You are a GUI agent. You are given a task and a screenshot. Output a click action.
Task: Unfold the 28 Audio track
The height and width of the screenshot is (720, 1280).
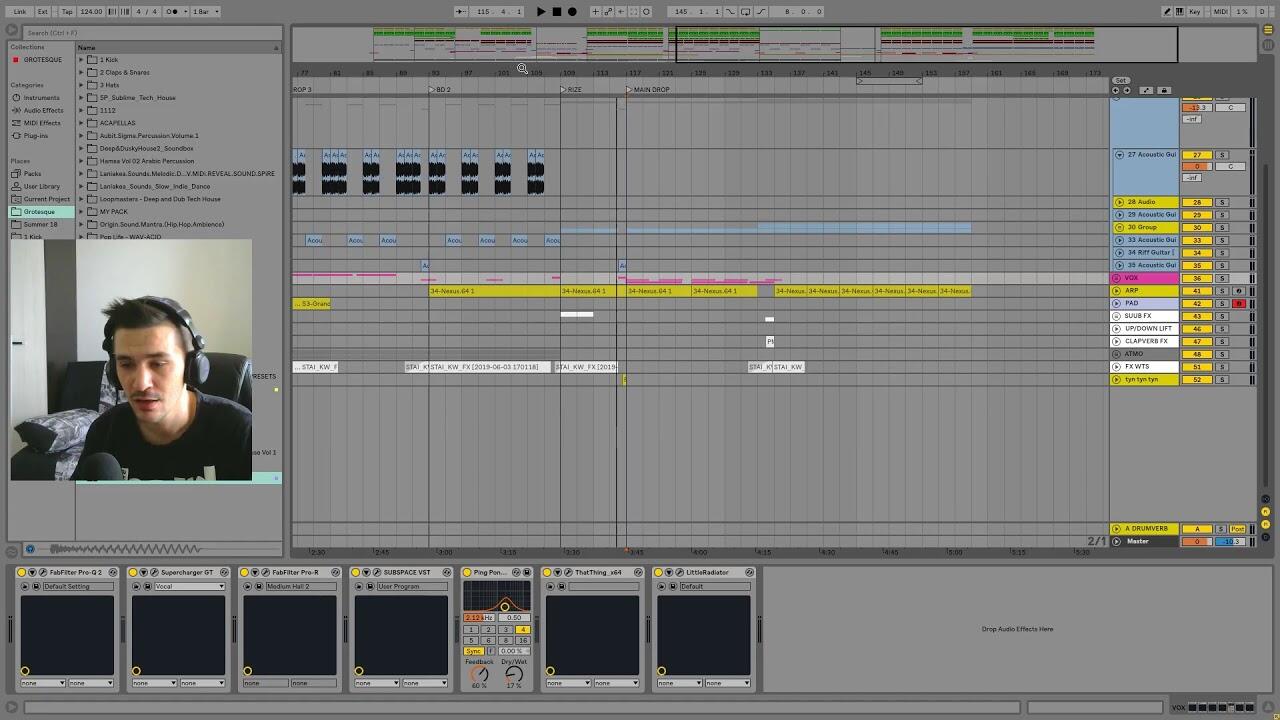pyautogui.click(x=1119, y=202)
